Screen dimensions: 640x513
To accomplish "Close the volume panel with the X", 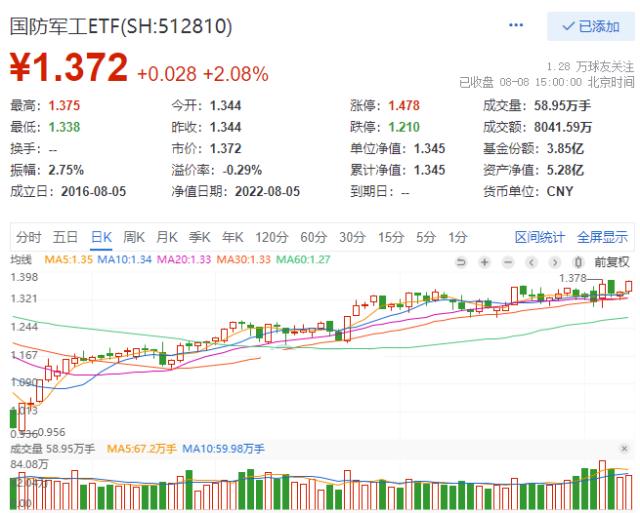I will click(624, 449).
